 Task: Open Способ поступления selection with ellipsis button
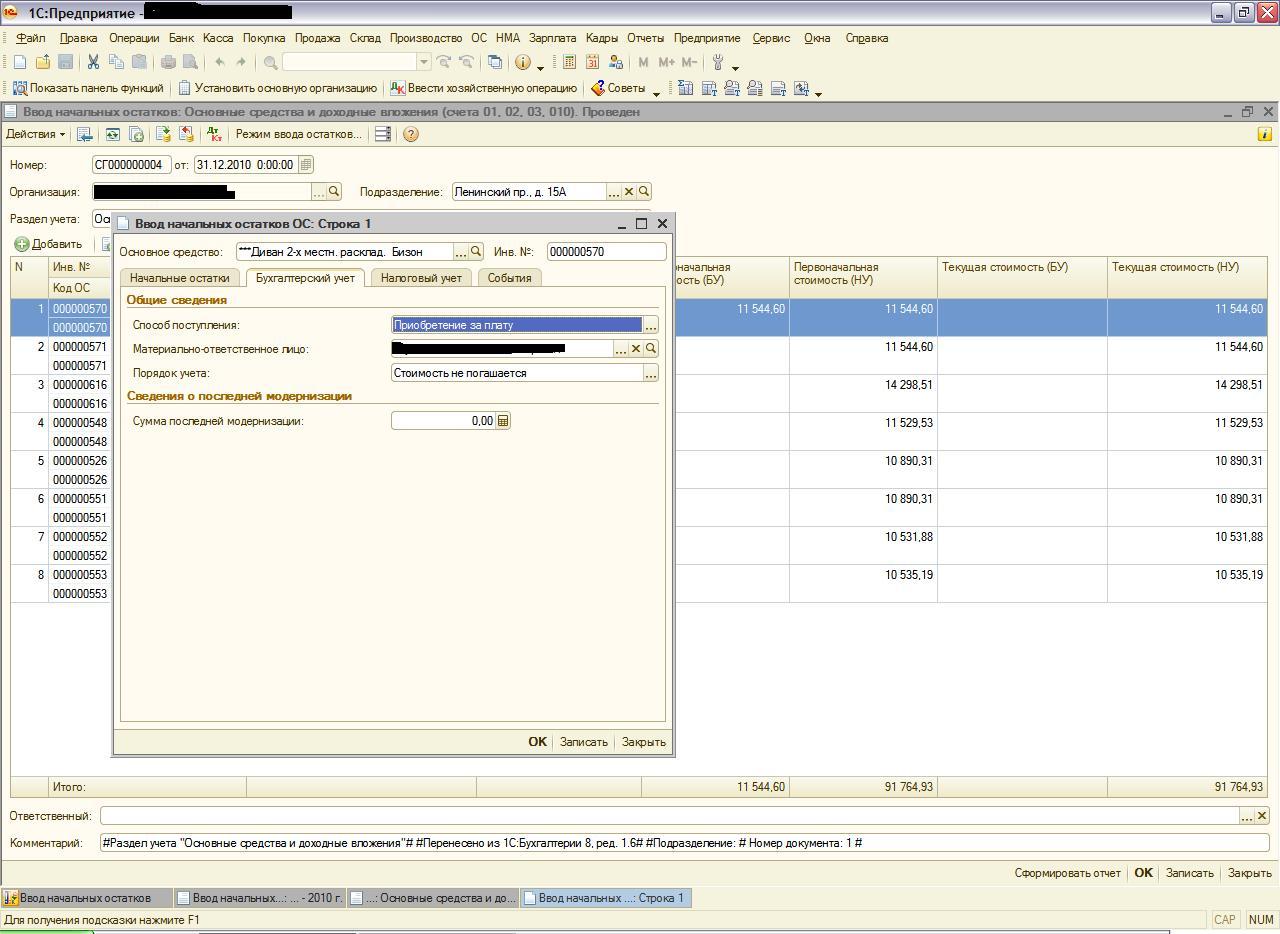pos(650,325)
